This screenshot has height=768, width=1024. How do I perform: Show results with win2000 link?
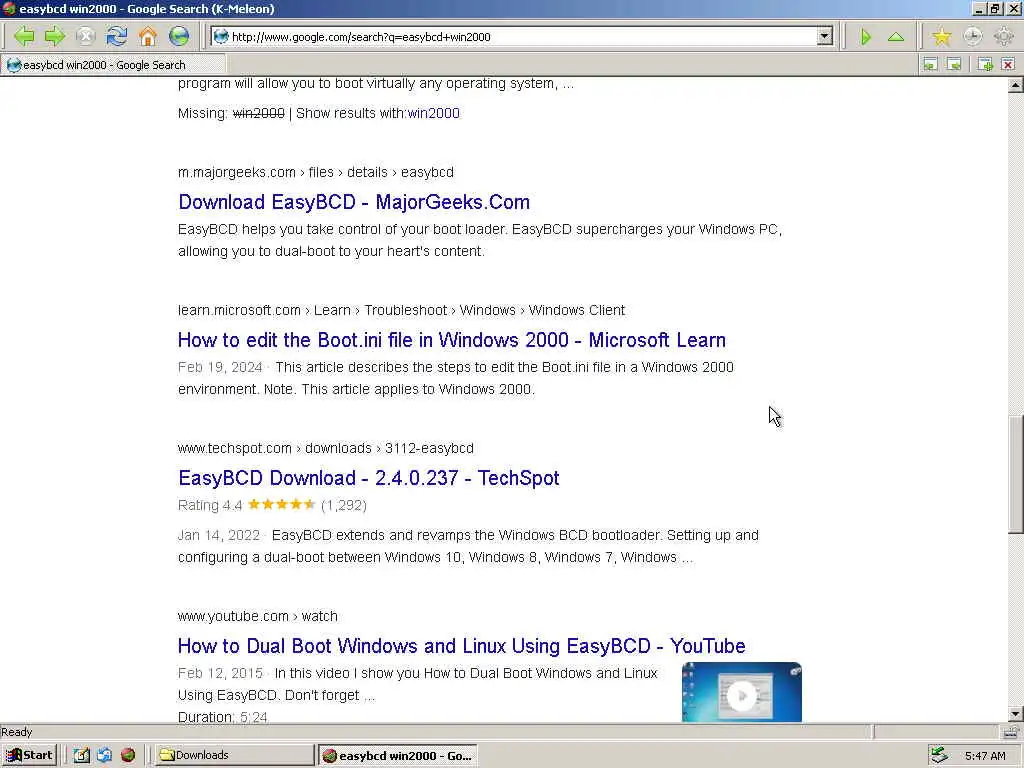434,113
